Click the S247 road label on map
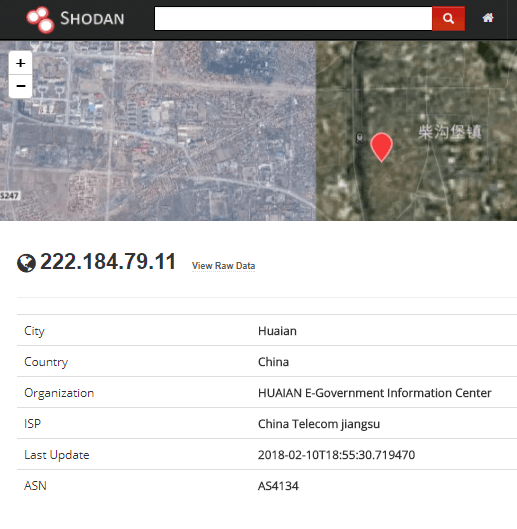 click(9, 196)
